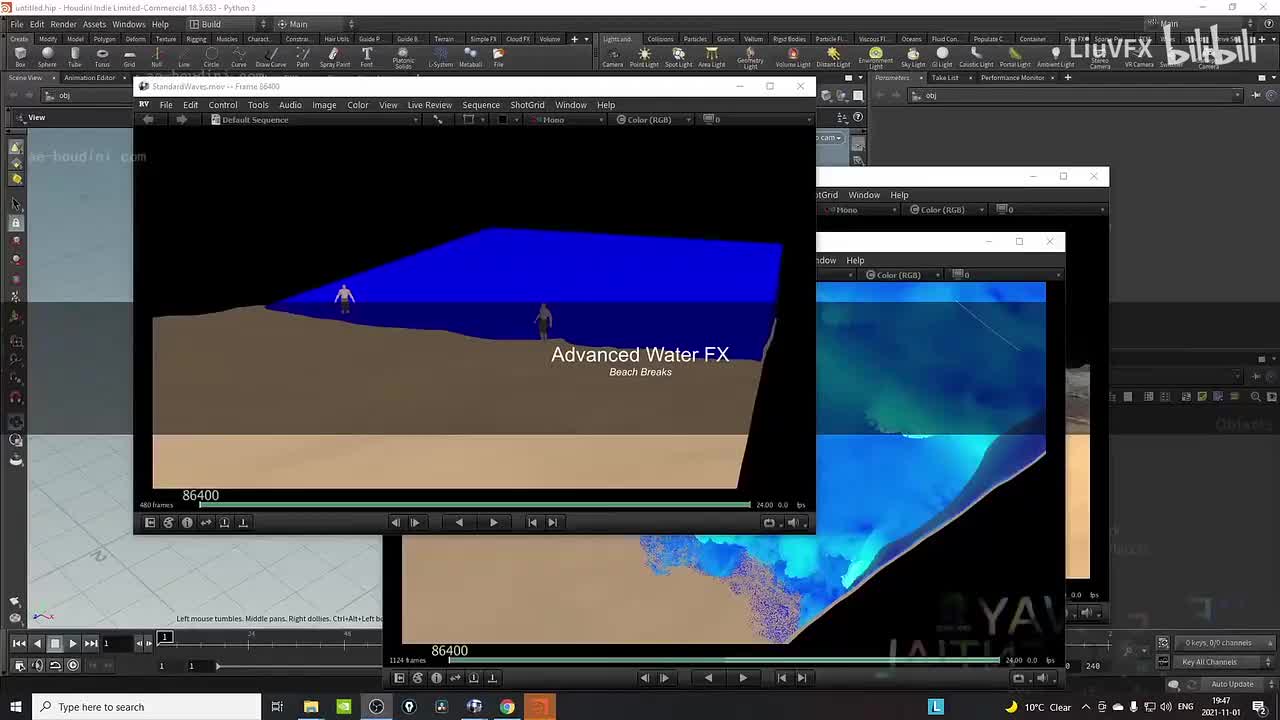This screenshot has width=1280, height=720.
Task: Activate the Spray Paint shelf tool
Action: pyautogui.click(x=335, y=57)
